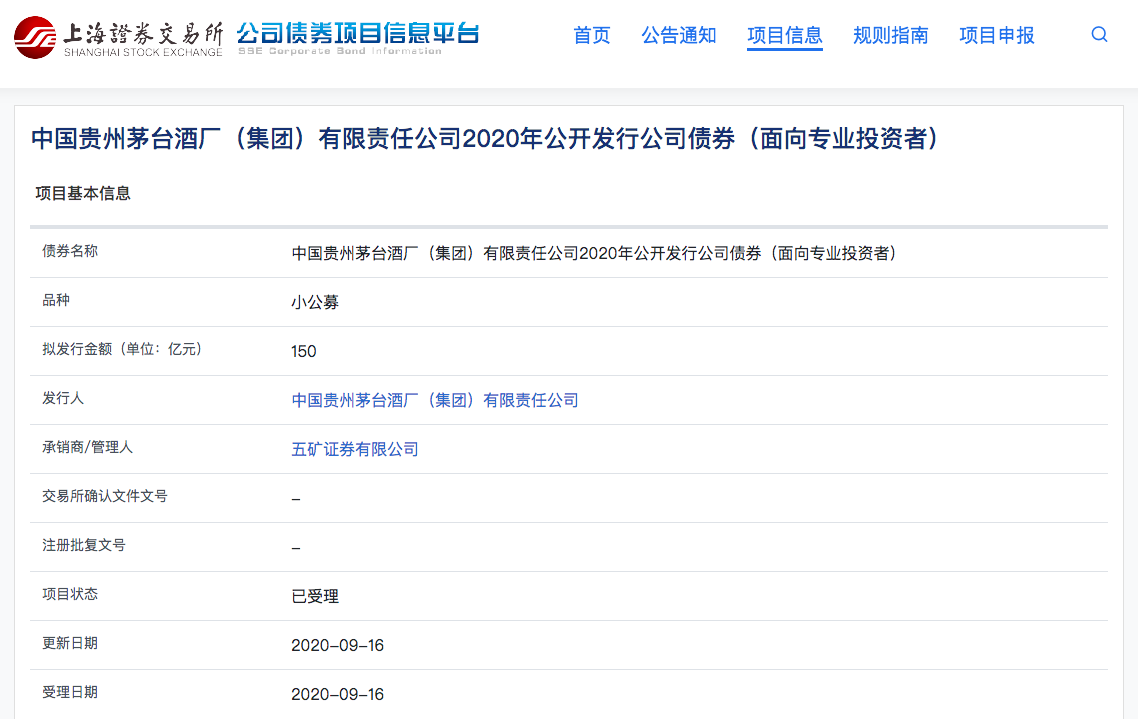This screenshot has width=1138, height=719.
Task: Navigate to 项目申报
Action: [996, 35]
